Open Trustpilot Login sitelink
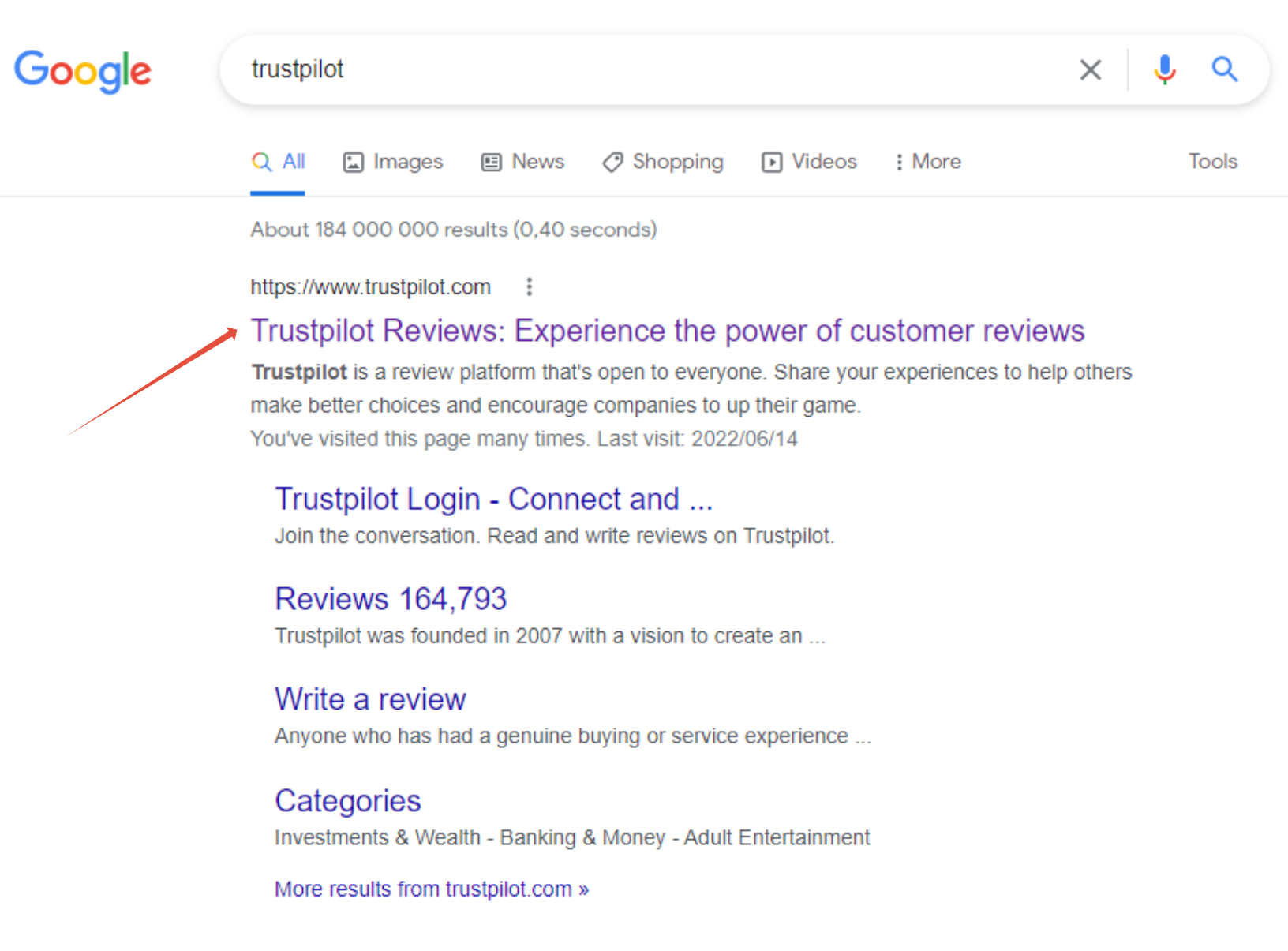The image size is (1288, 951). (x=494, y=499)
